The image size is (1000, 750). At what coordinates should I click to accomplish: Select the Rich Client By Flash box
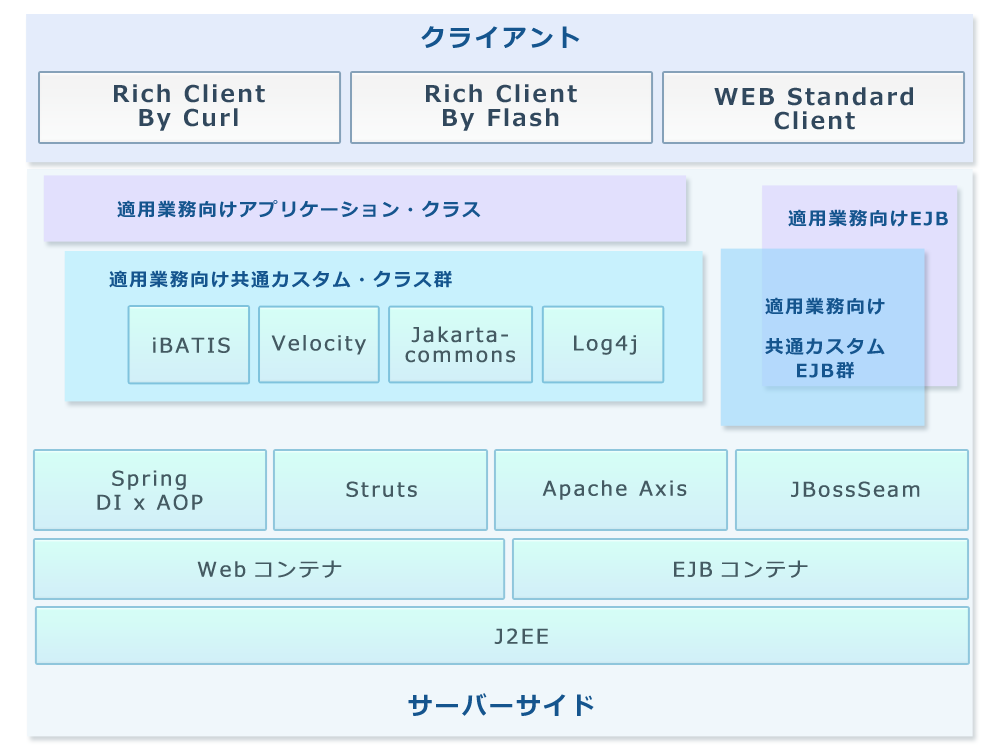501,107
